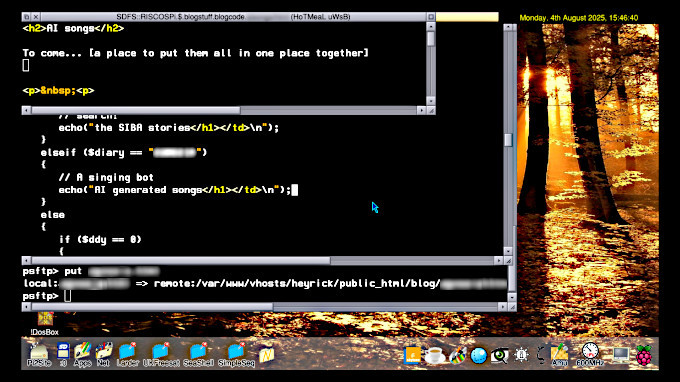Click HoTMeaL horizontal scroll left arrow
Image resolution: width=680 pixels, height=382 pixels.
(26, 111)
